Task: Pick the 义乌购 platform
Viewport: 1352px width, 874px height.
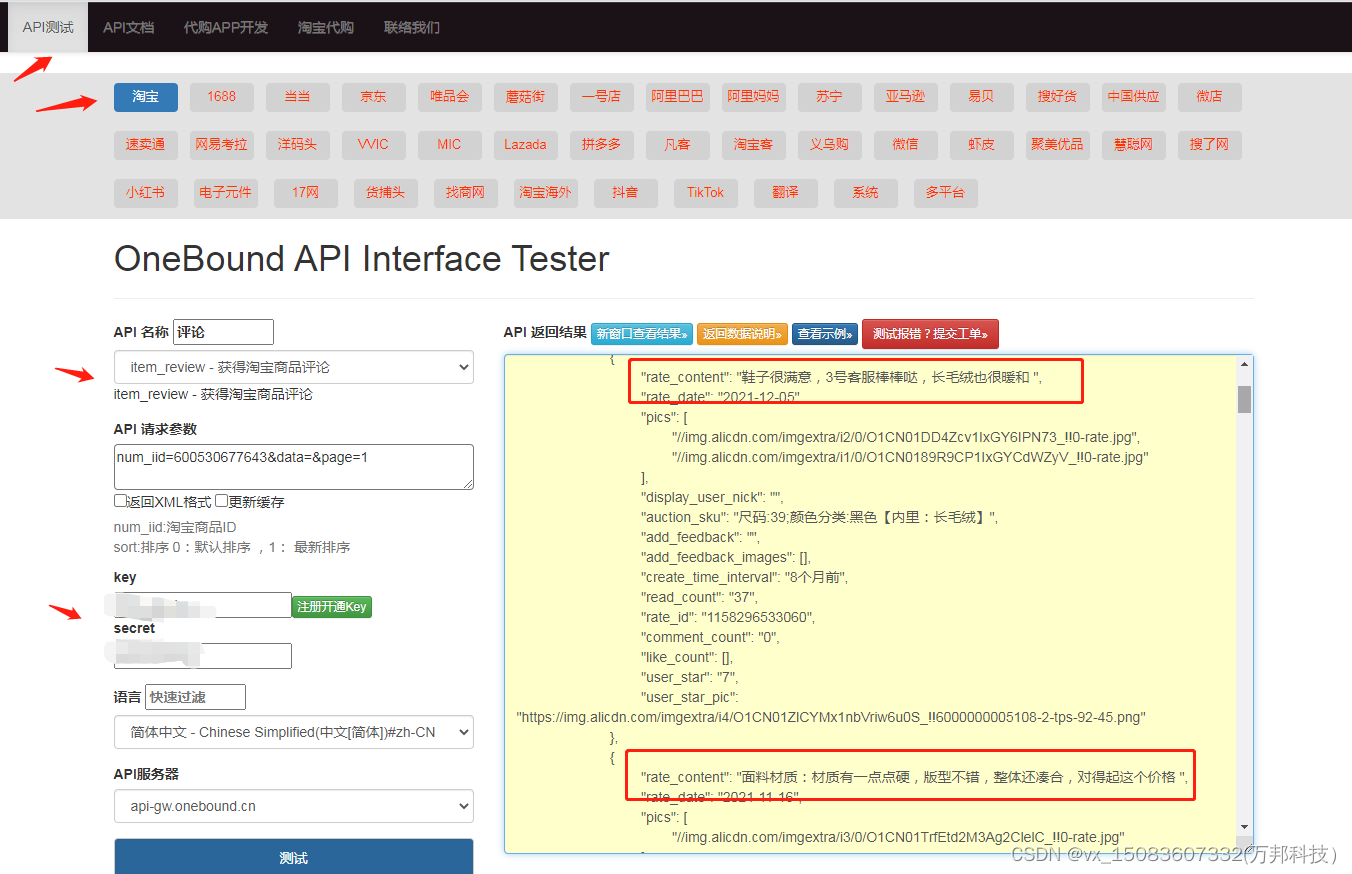Action: pos(830,145)
